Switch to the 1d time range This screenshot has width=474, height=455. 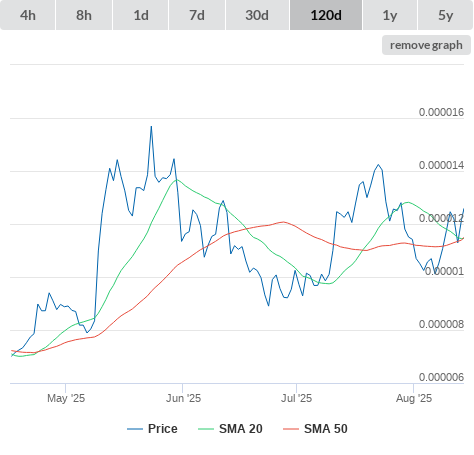coord(141,15)
